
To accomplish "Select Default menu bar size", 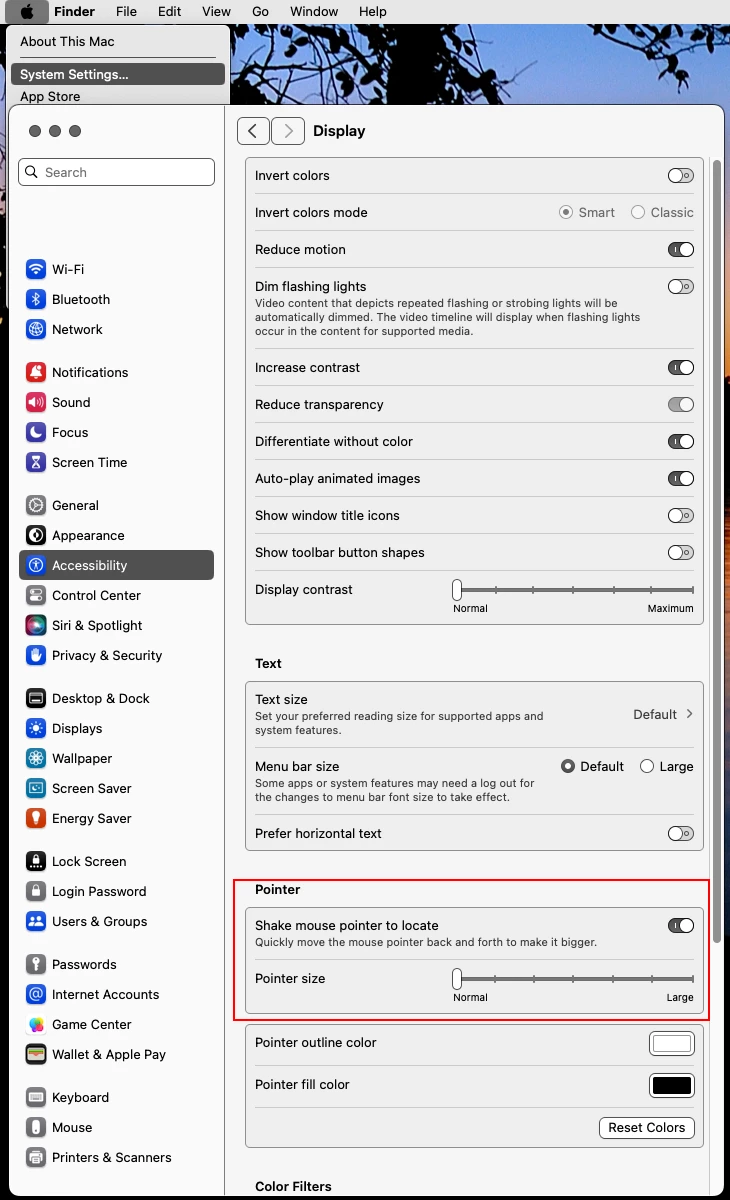I will tap(568, 766).
